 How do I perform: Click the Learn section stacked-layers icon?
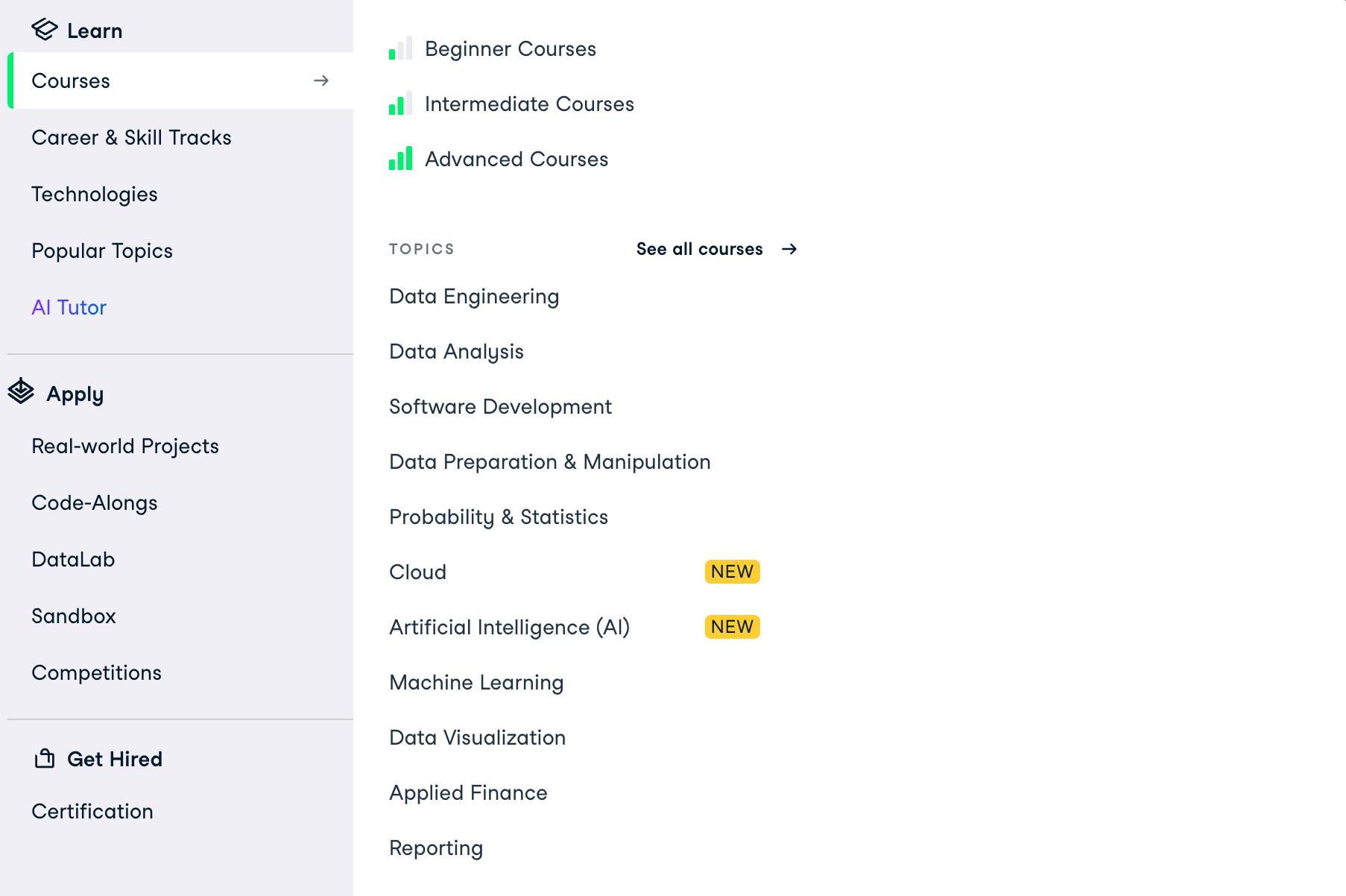[x=45, y=30]
